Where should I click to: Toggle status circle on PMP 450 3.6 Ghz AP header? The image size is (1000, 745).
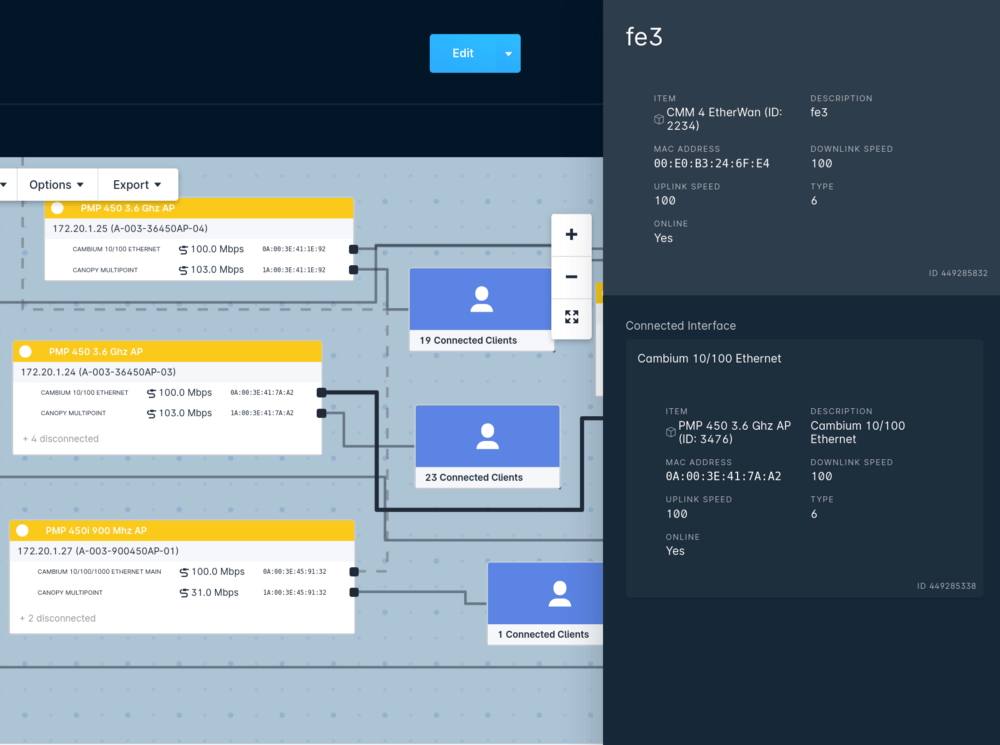tap(56, 207)
